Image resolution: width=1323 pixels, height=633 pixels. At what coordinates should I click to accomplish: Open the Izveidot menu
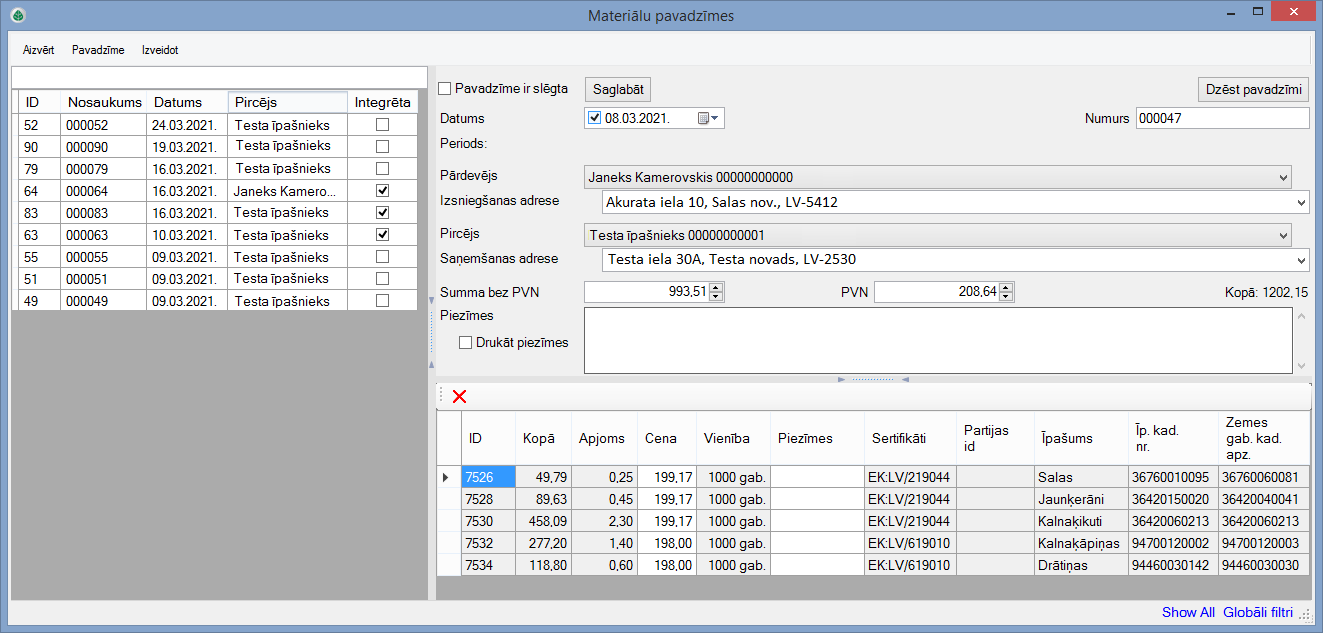160,50
